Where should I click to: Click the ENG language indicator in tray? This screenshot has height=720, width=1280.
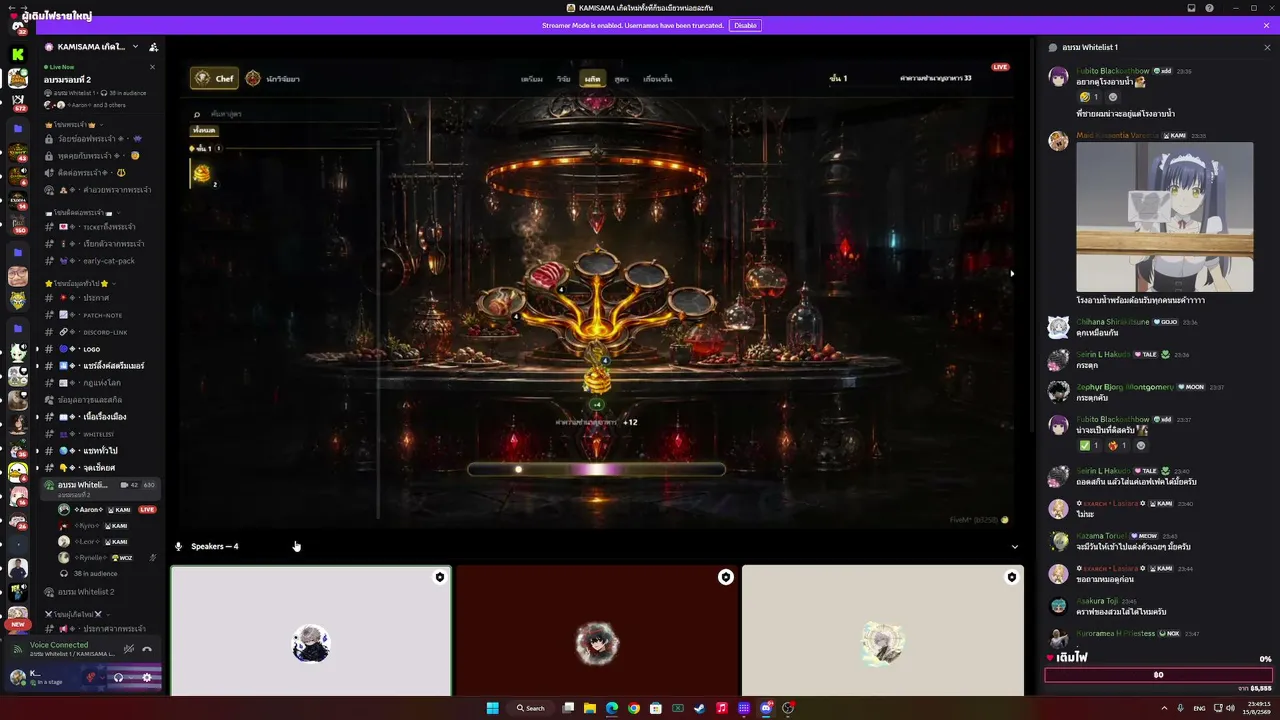click(x=1199, y=708)
